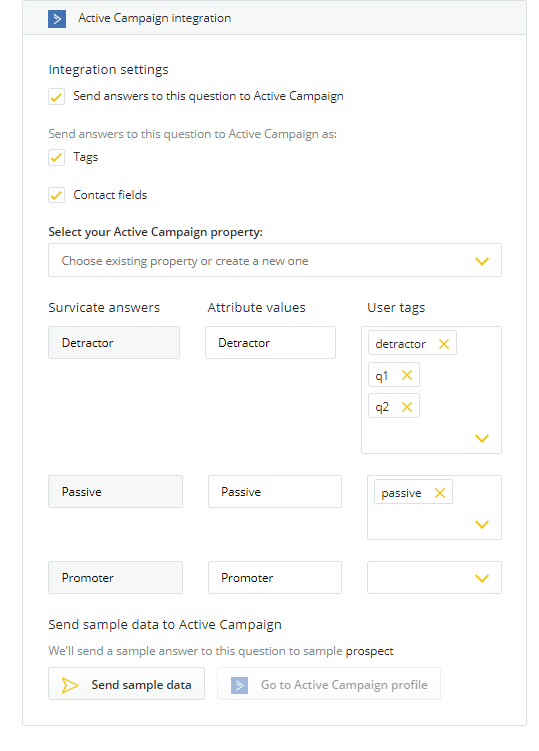
Task: Remove the q2 tag
Action: 407,407
